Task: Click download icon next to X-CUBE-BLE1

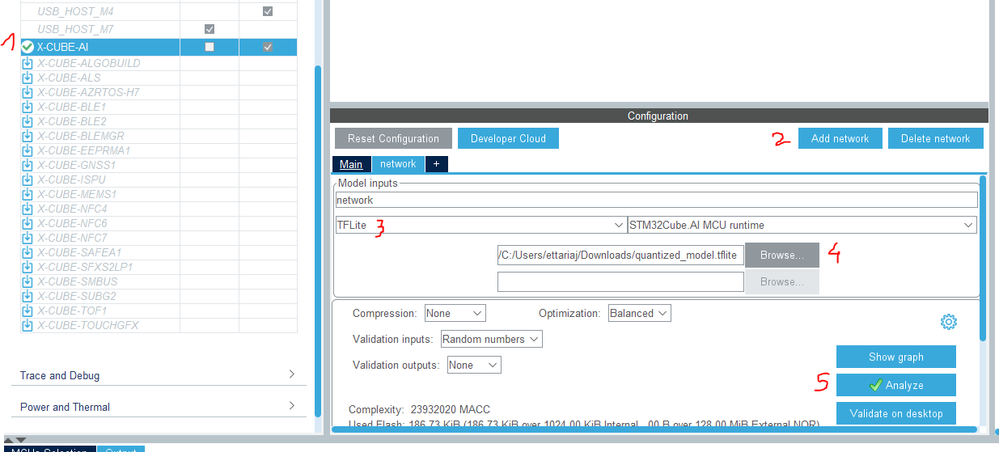Action: tap(27, 106)
